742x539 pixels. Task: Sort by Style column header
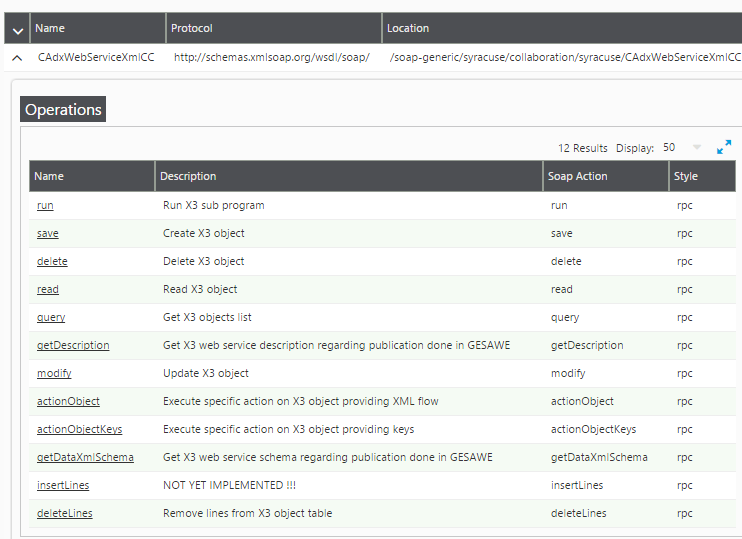tap(702, 176)
